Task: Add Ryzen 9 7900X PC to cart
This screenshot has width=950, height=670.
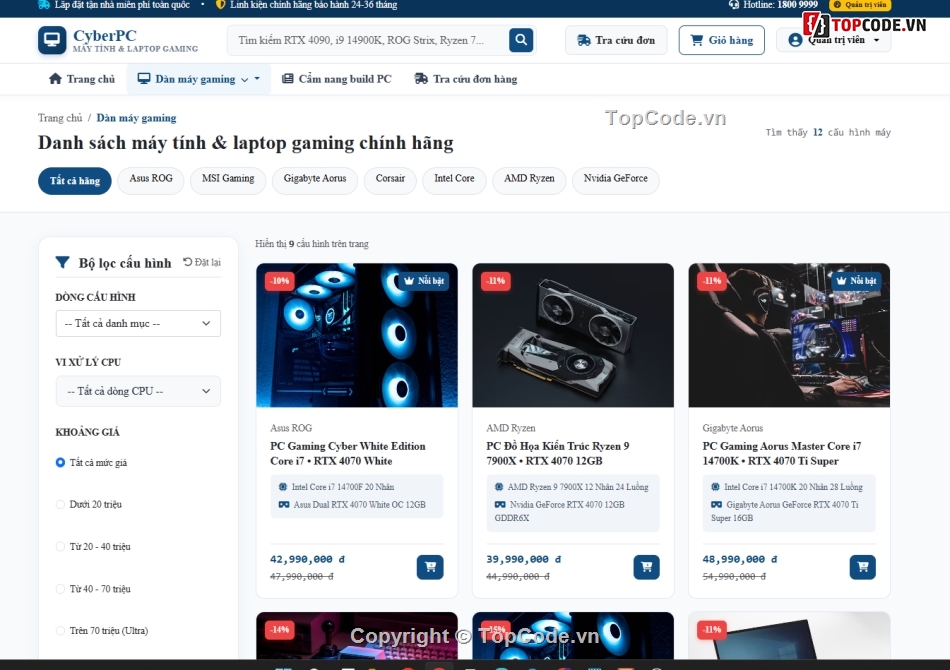Action: [646, 567]
